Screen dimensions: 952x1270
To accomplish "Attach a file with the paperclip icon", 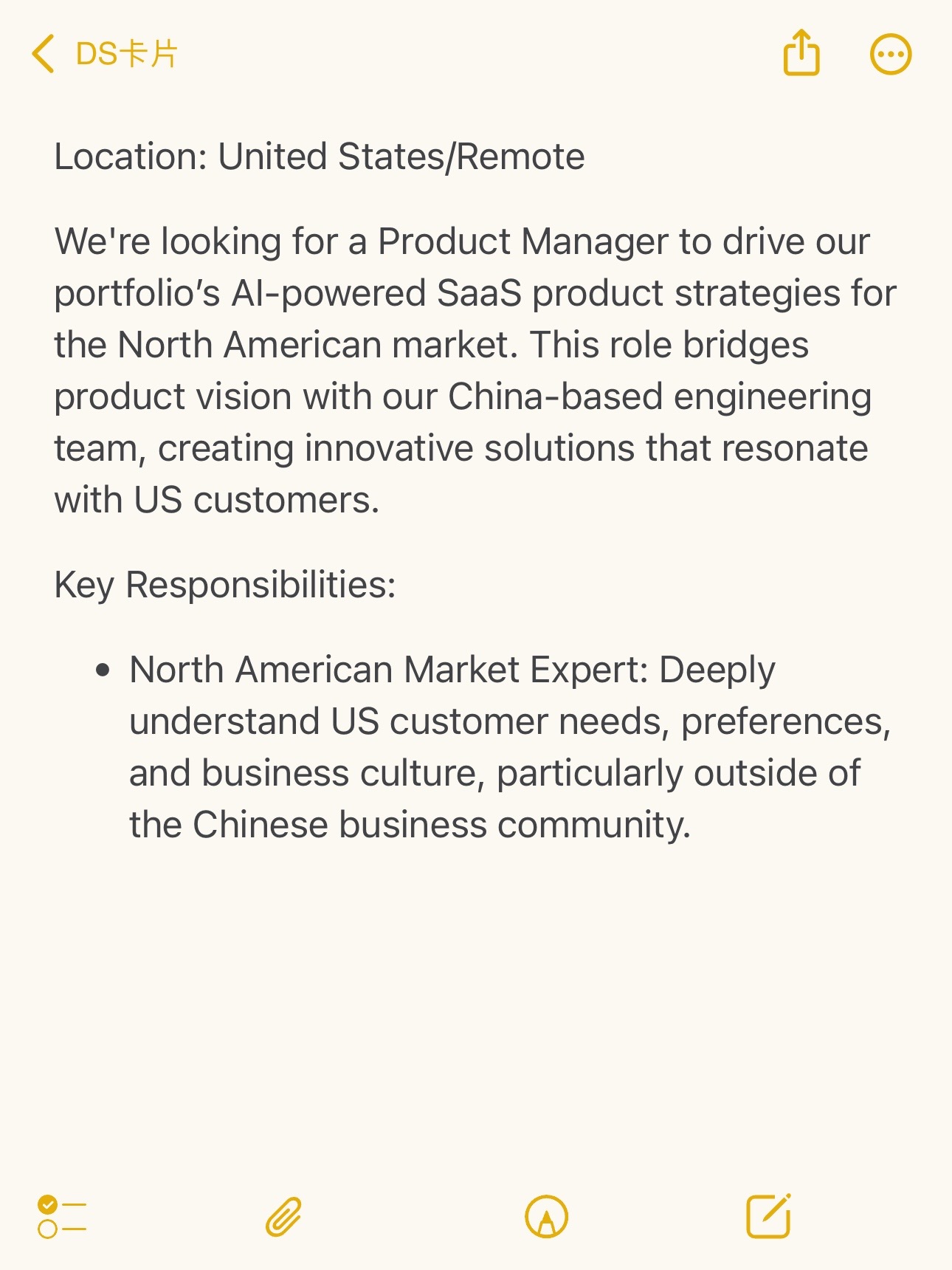I will [284, 1216].
